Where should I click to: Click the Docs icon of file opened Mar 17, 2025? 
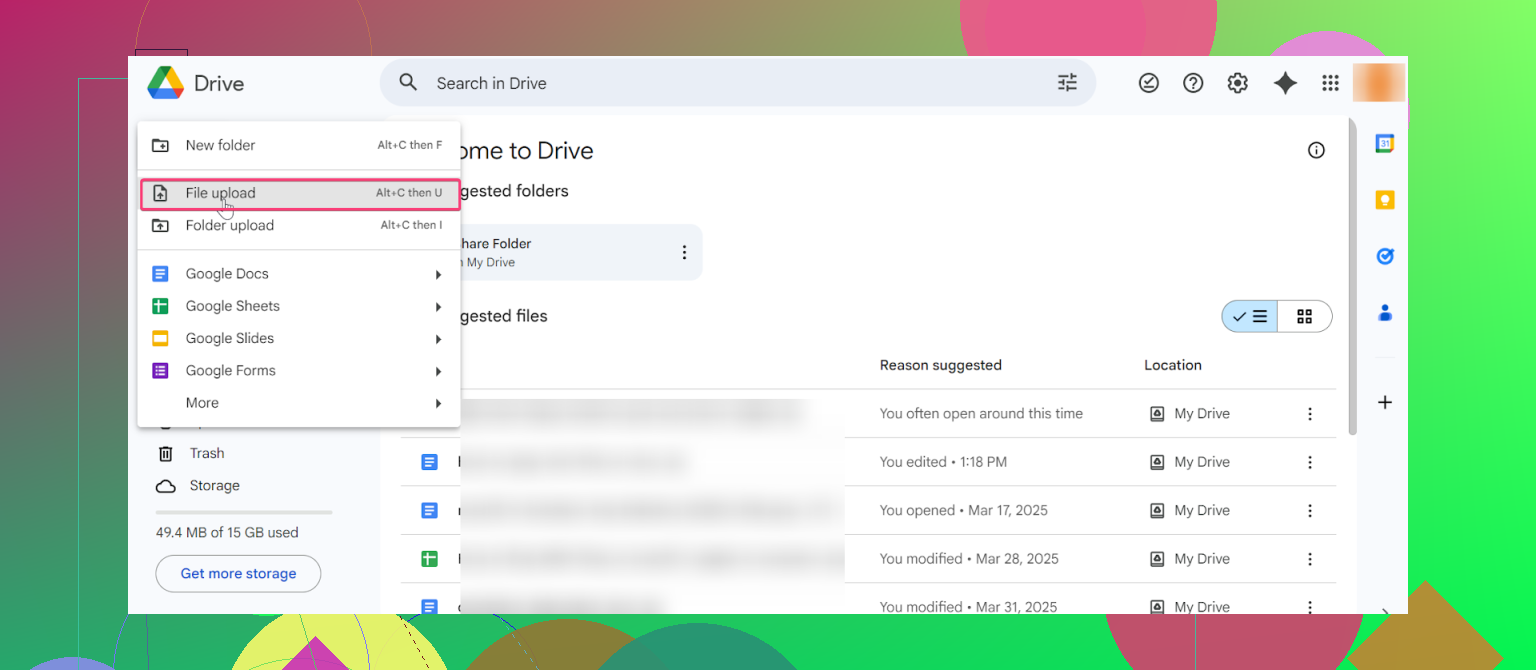pyautogui.click(x=429, y=510)
